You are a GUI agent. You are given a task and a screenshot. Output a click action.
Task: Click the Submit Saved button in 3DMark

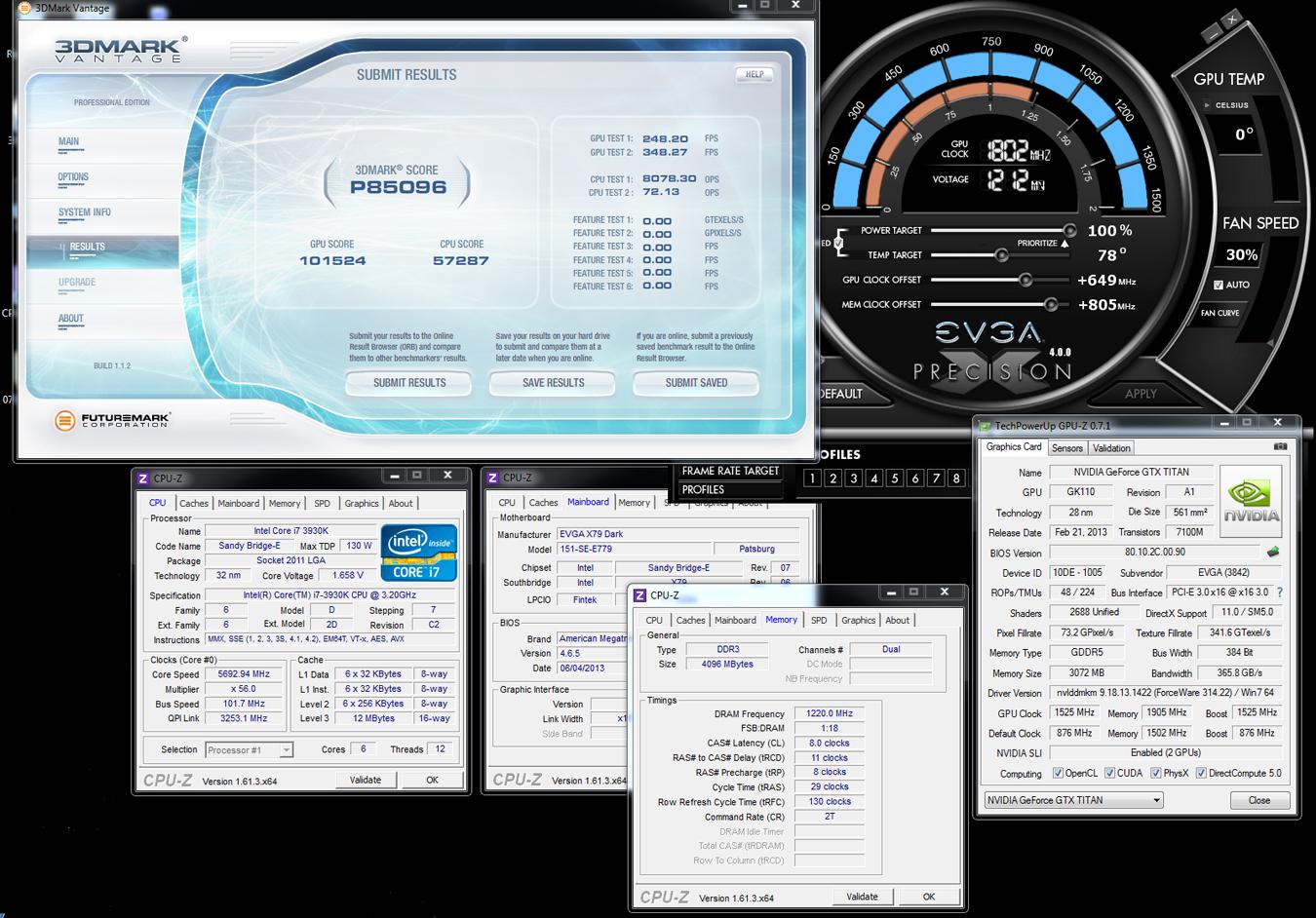click(x=696, y=383)
